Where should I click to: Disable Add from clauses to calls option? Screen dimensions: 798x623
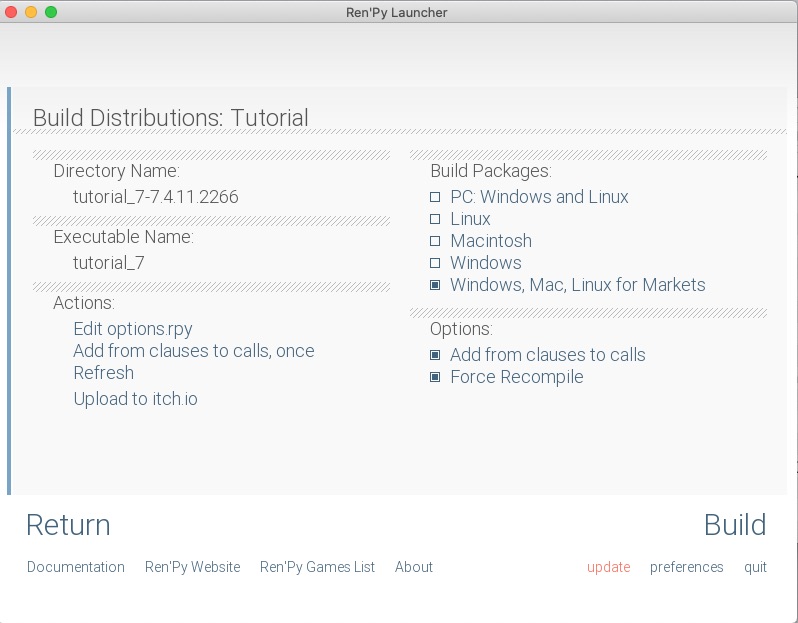tap(435, 355)
